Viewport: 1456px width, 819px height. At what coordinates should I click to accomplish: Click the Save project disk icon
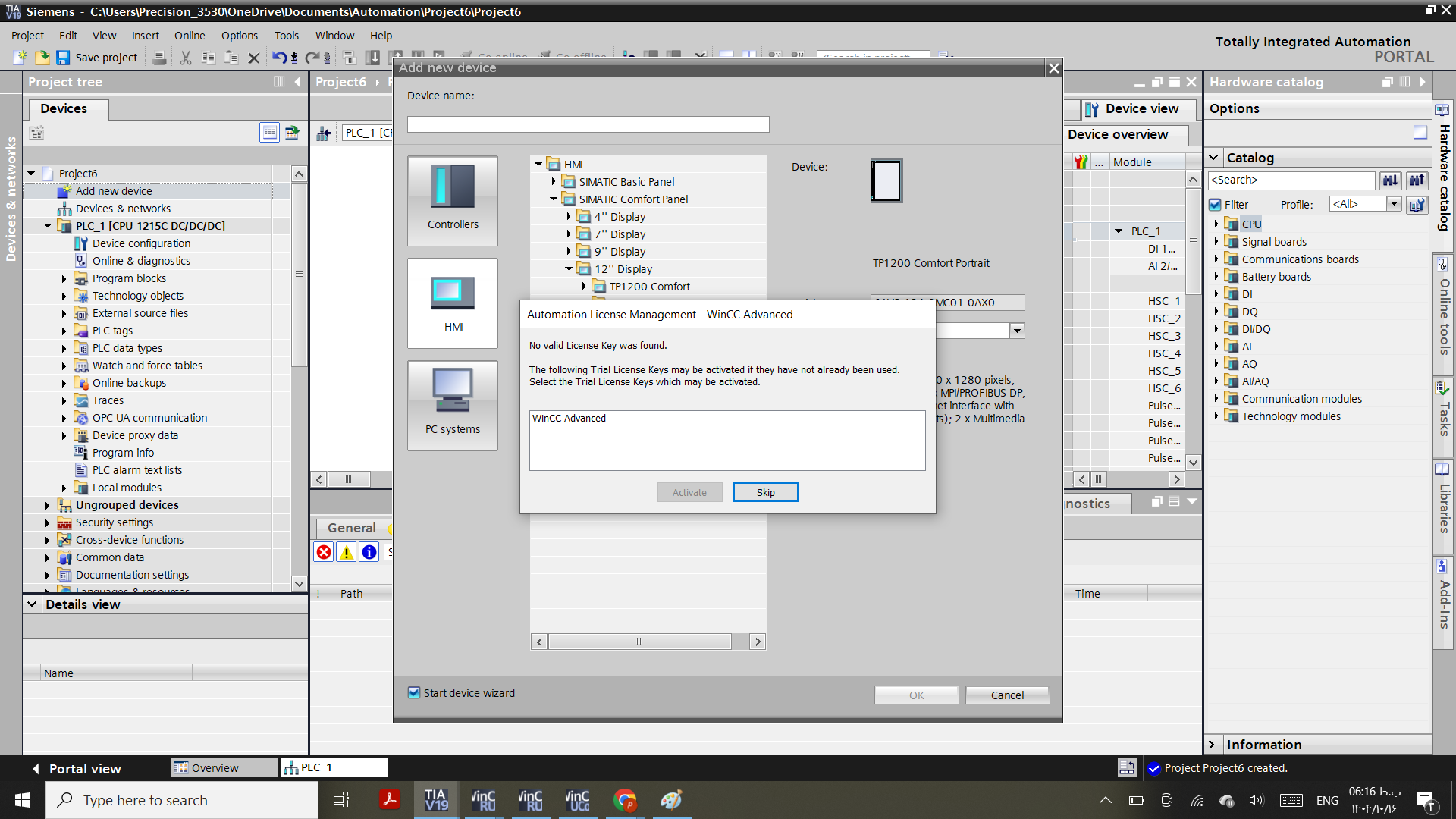63,57
